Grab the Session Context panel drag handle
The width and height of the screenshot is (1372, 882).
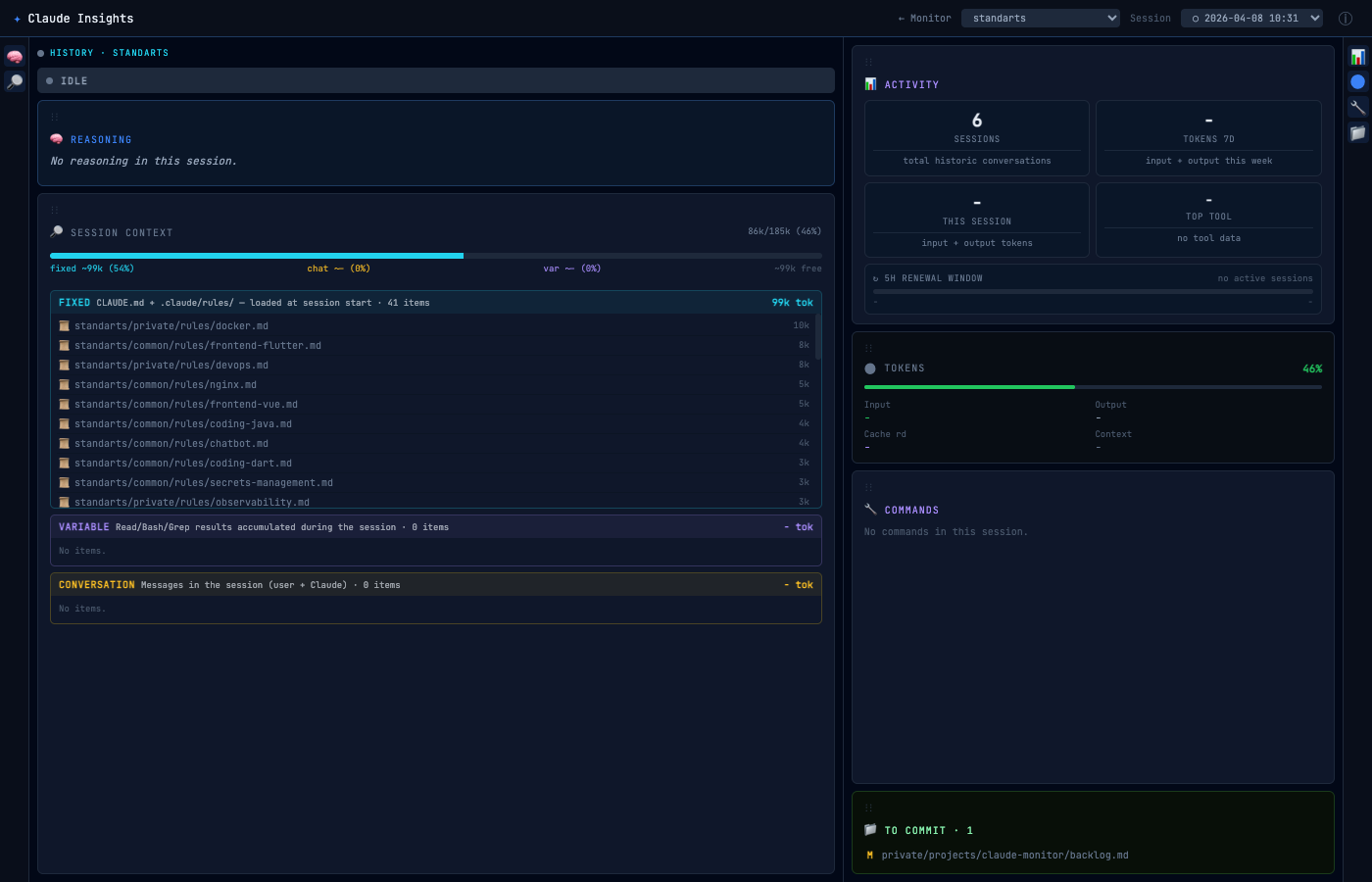[55, 210]
